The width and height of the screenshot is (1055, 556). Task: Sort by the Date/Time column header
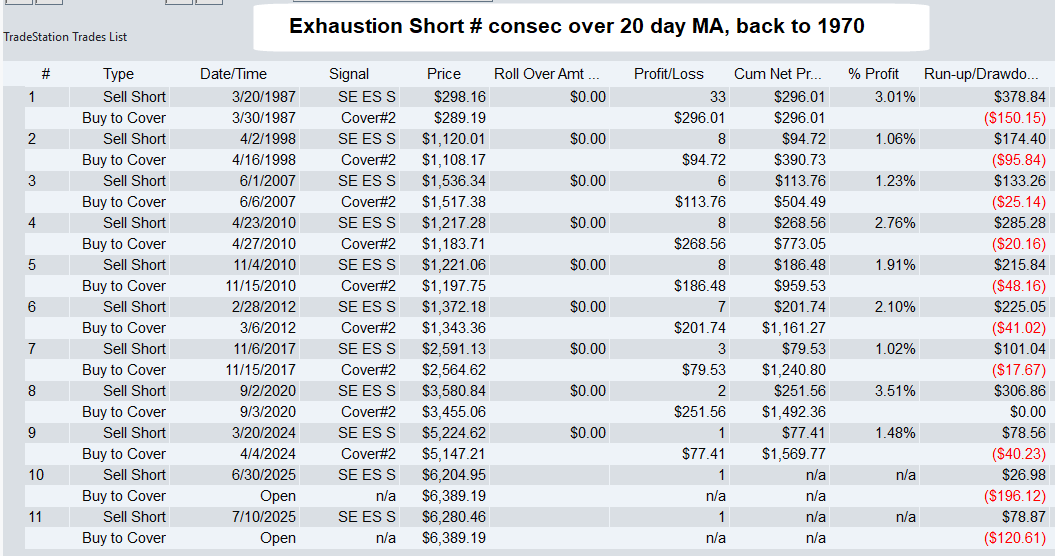click(232, 74)
